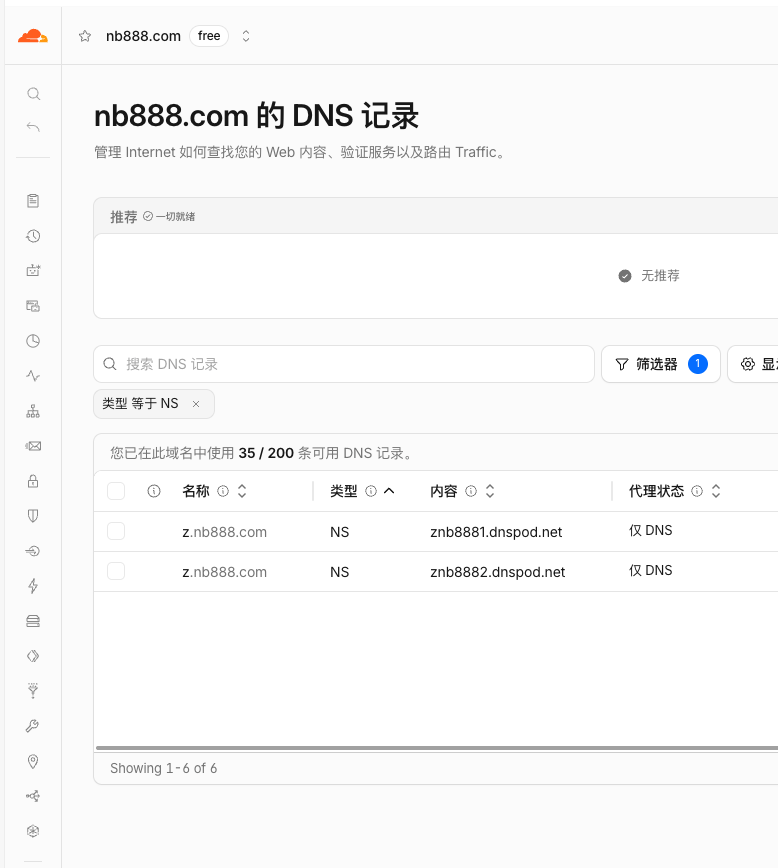778x868 pixels.
Task: Click the 一切就绪 status label
Action: click(x=175, y=217)
